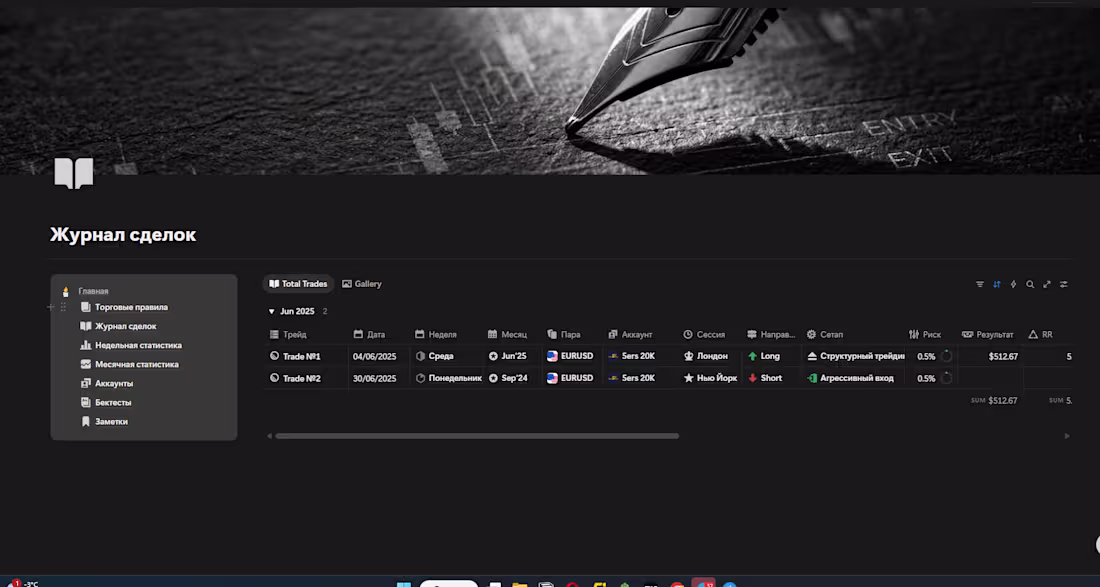Click the bar-chart icon beside Недельная статистика

(x=84, y=345)
